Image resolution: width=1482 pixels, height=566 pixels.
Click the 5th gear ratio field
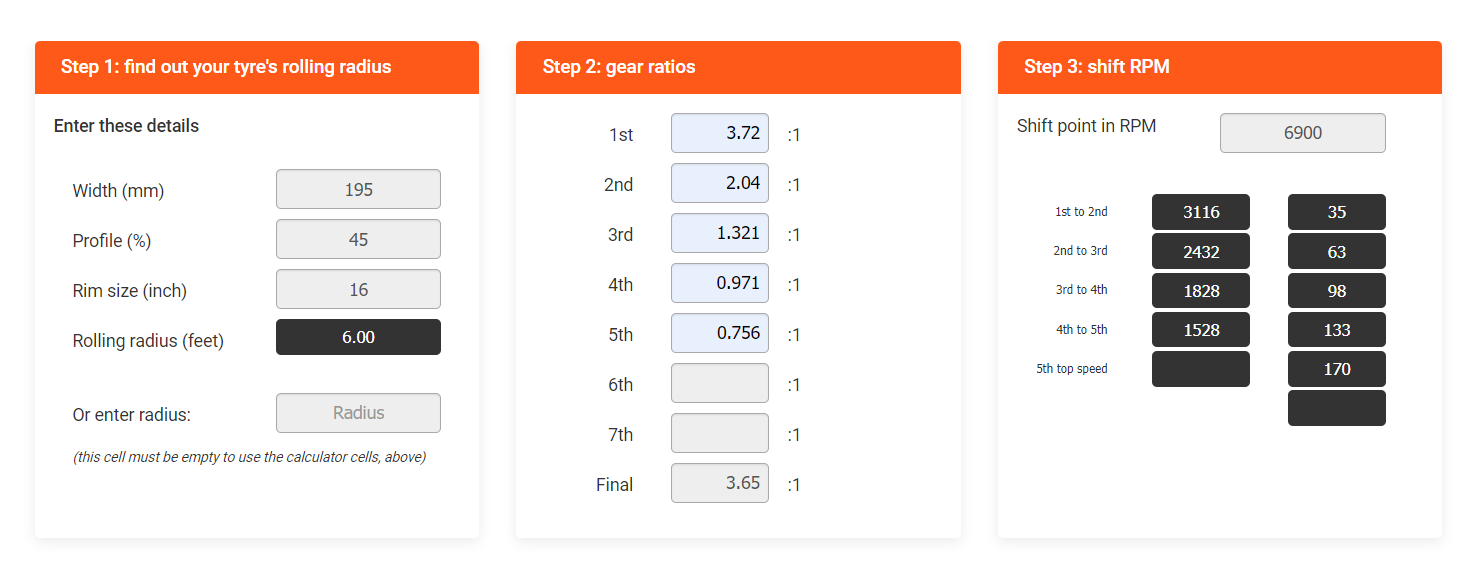tap(719, 333)
